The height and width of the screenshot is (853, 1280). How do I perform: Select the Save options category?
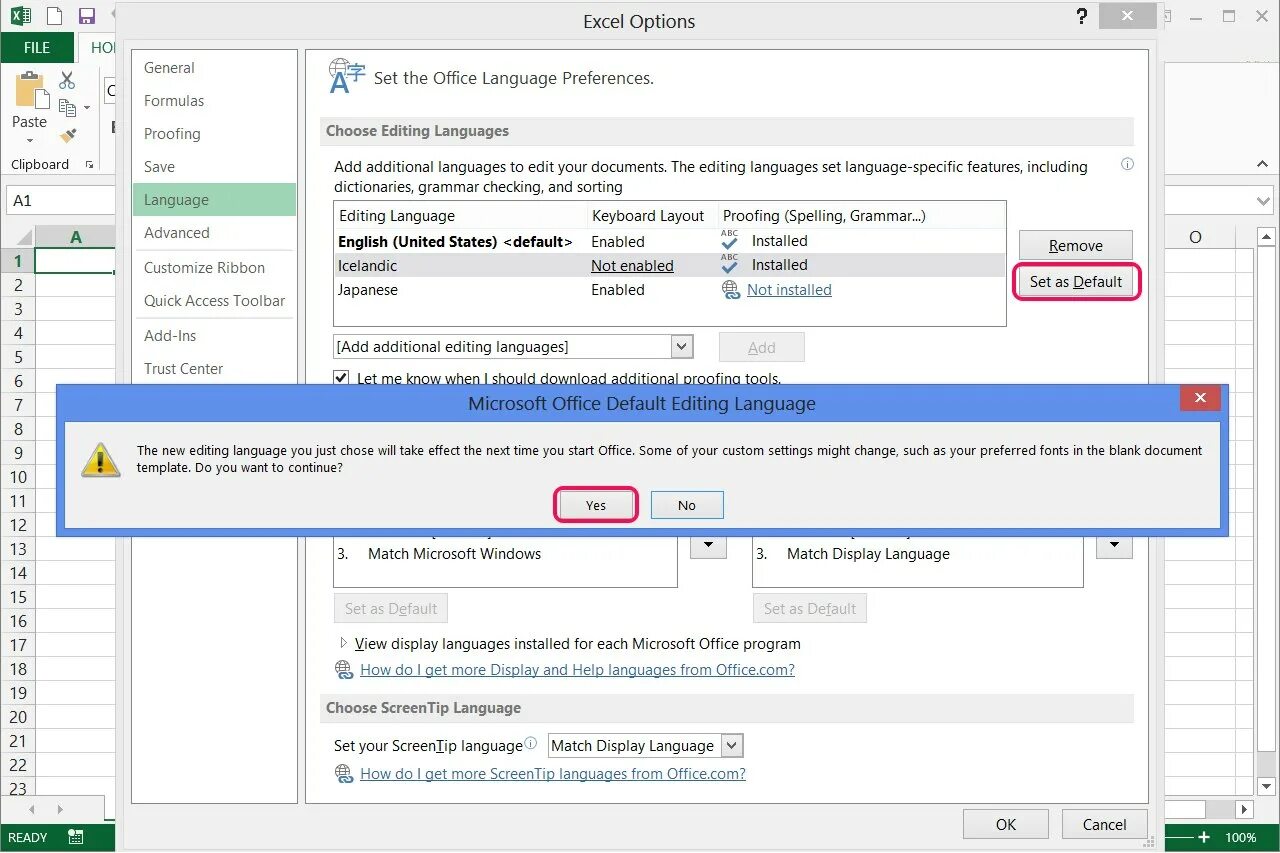pos(214,167)
